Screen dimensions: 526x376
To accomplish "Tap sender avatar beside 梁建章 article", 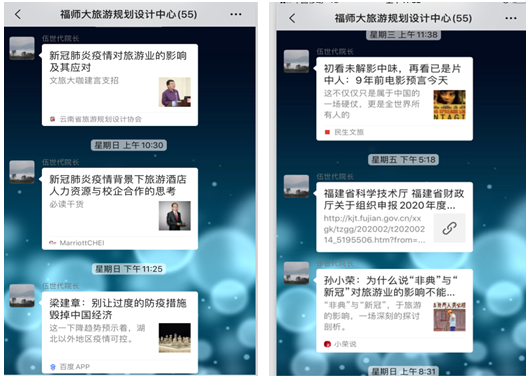I will 22,296.
